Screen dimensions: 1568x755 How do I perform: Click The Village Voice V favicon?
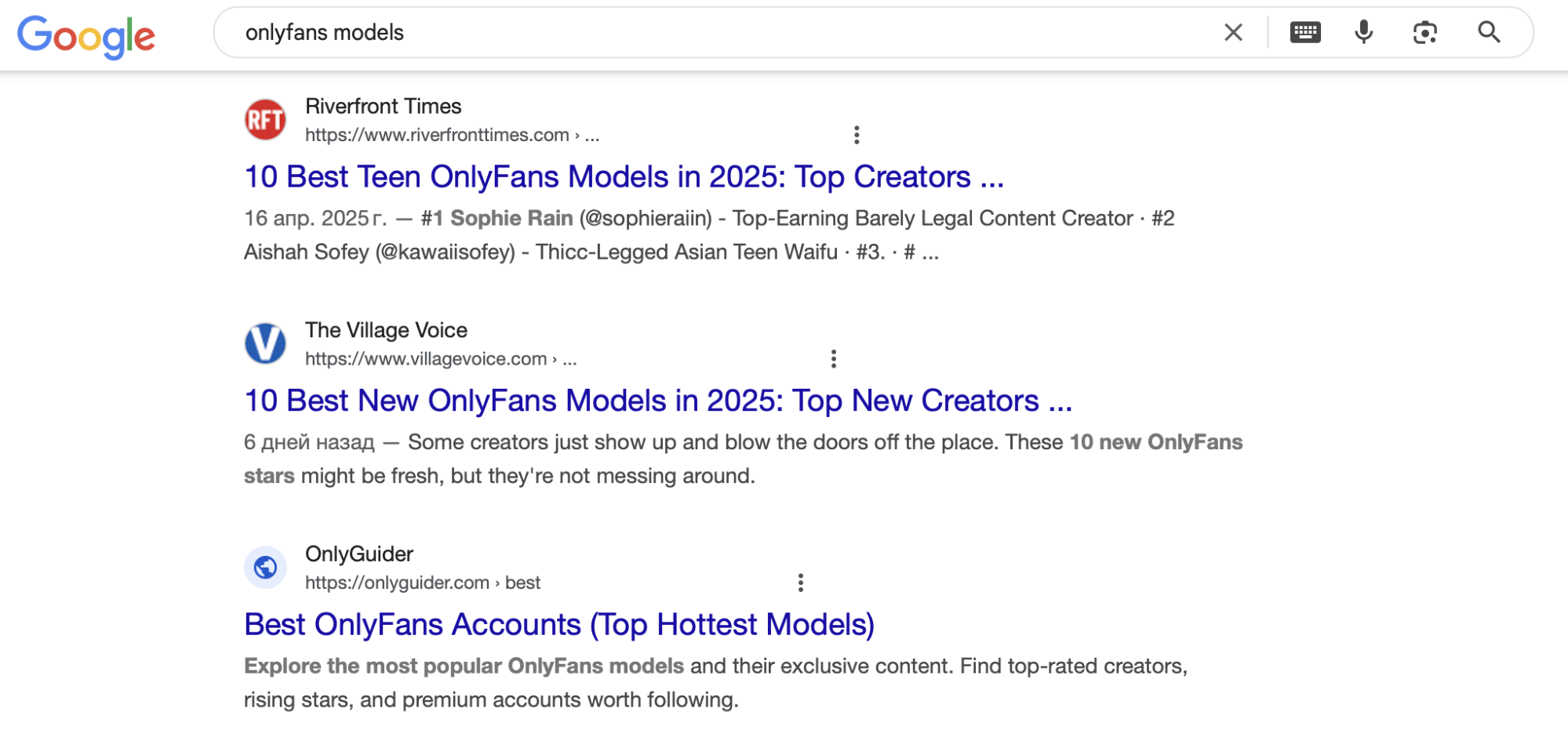pos(265,343)
